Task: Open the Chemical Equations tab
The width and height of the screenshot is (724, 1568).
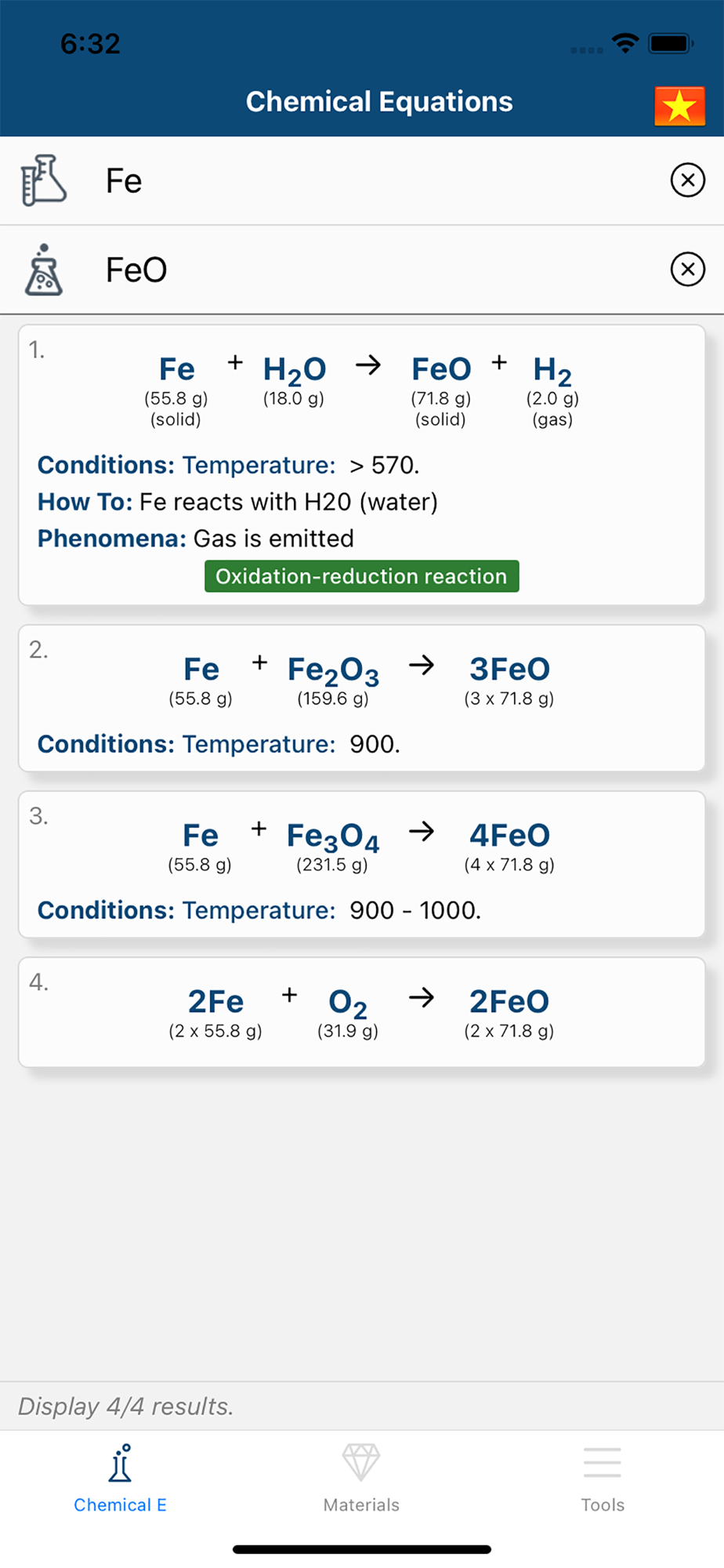Action: coord(120,1478)
